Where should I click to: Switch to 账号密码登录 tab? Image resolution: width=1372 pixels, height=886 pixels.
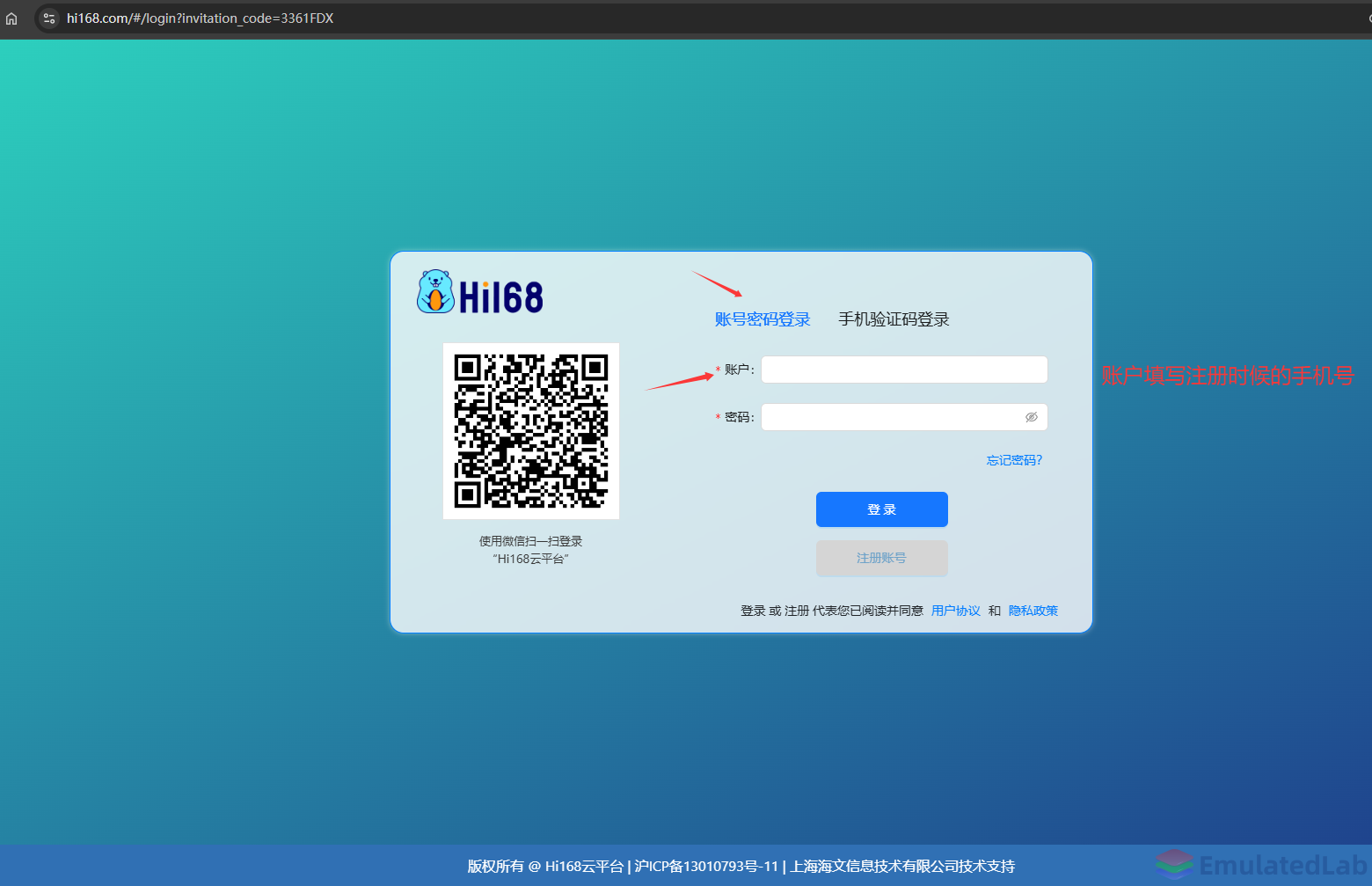[x=763, y=319]
